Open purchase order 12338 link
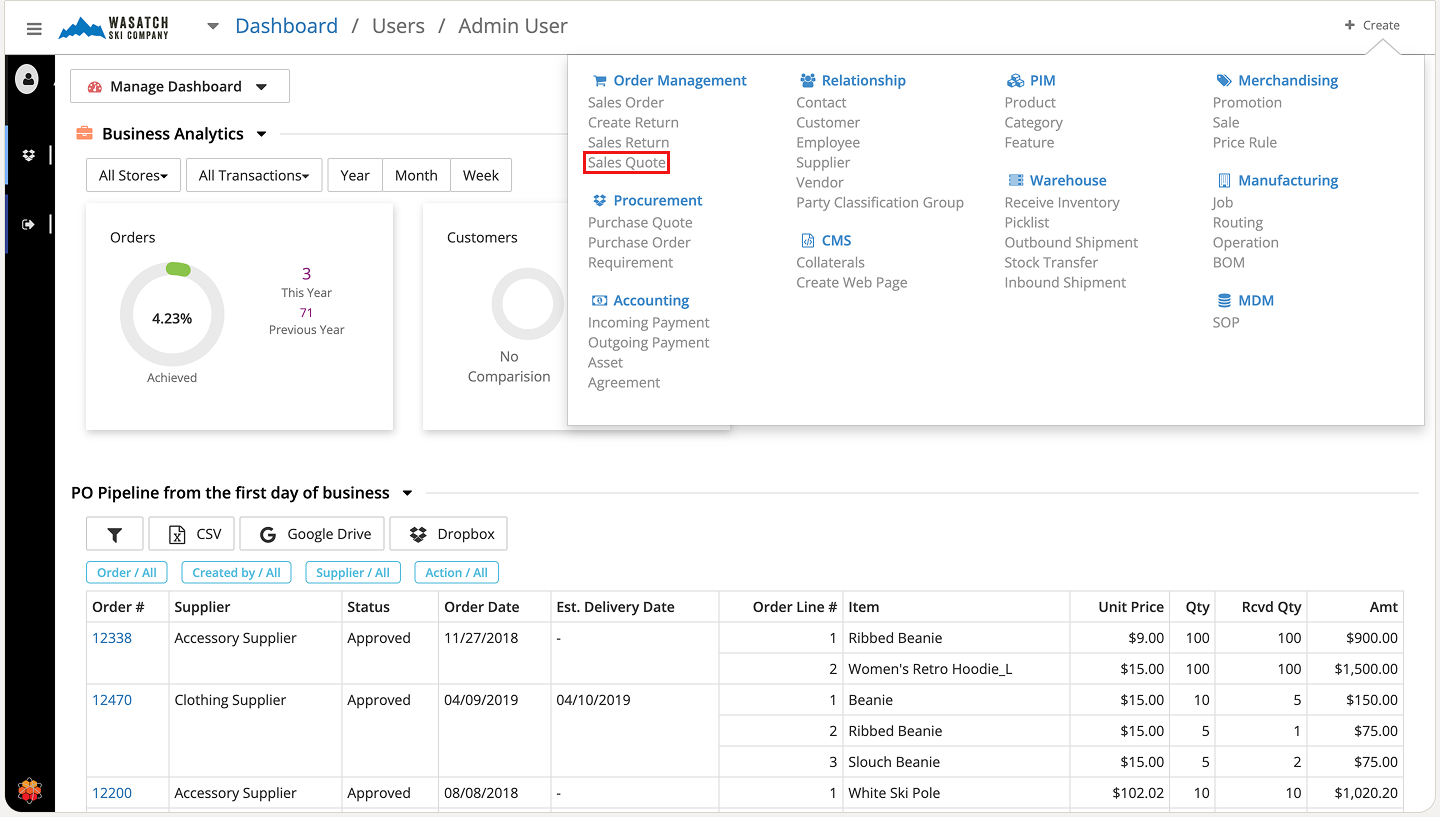This screenshot has height=817, width=1440. click(x=112, y=638)
